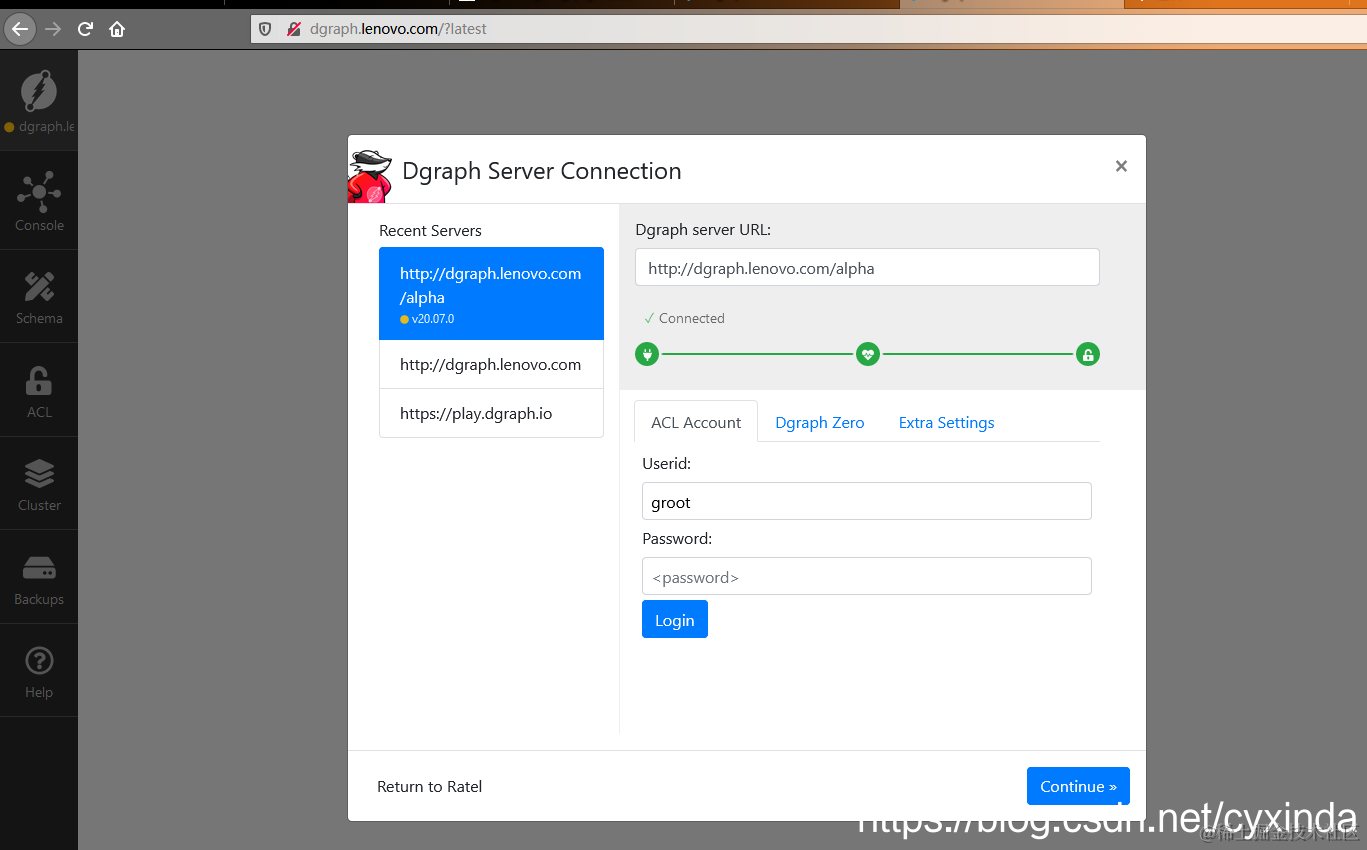The image size is (1367, 850).
Task: Open the Schema section in the sidebar
Action: 39,297
